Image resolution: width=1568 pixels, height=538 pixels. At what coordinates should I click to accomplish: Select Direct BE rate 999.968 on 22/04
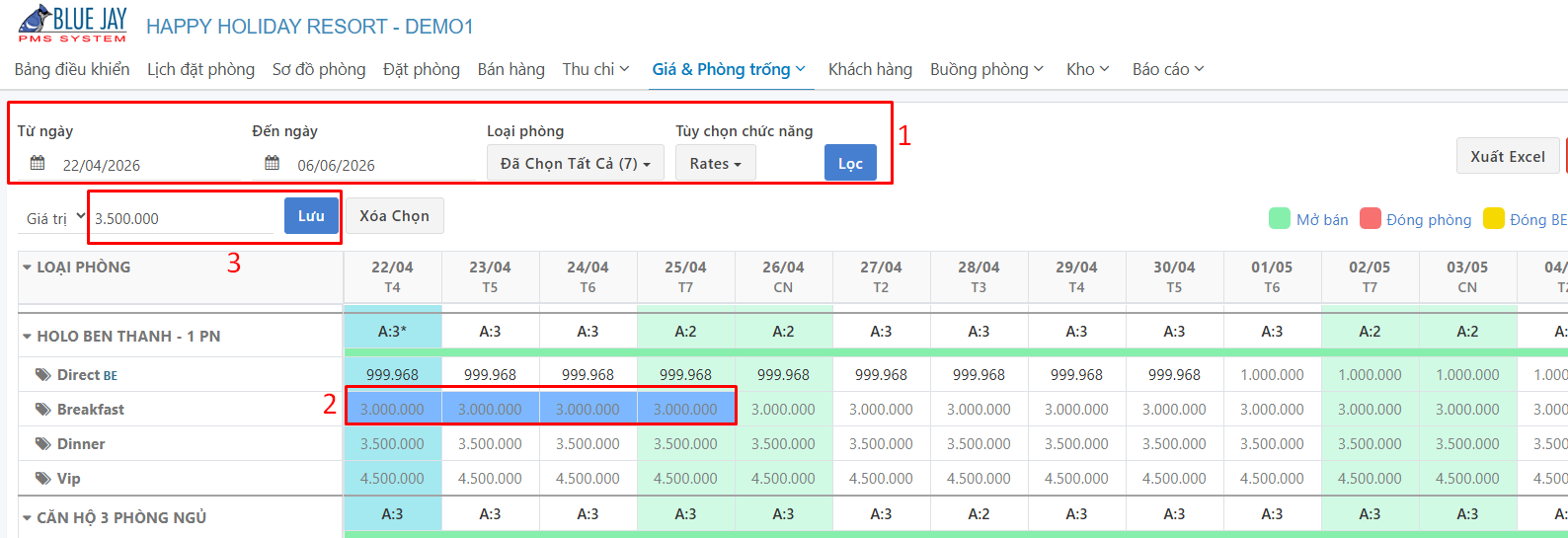point(392,374)
